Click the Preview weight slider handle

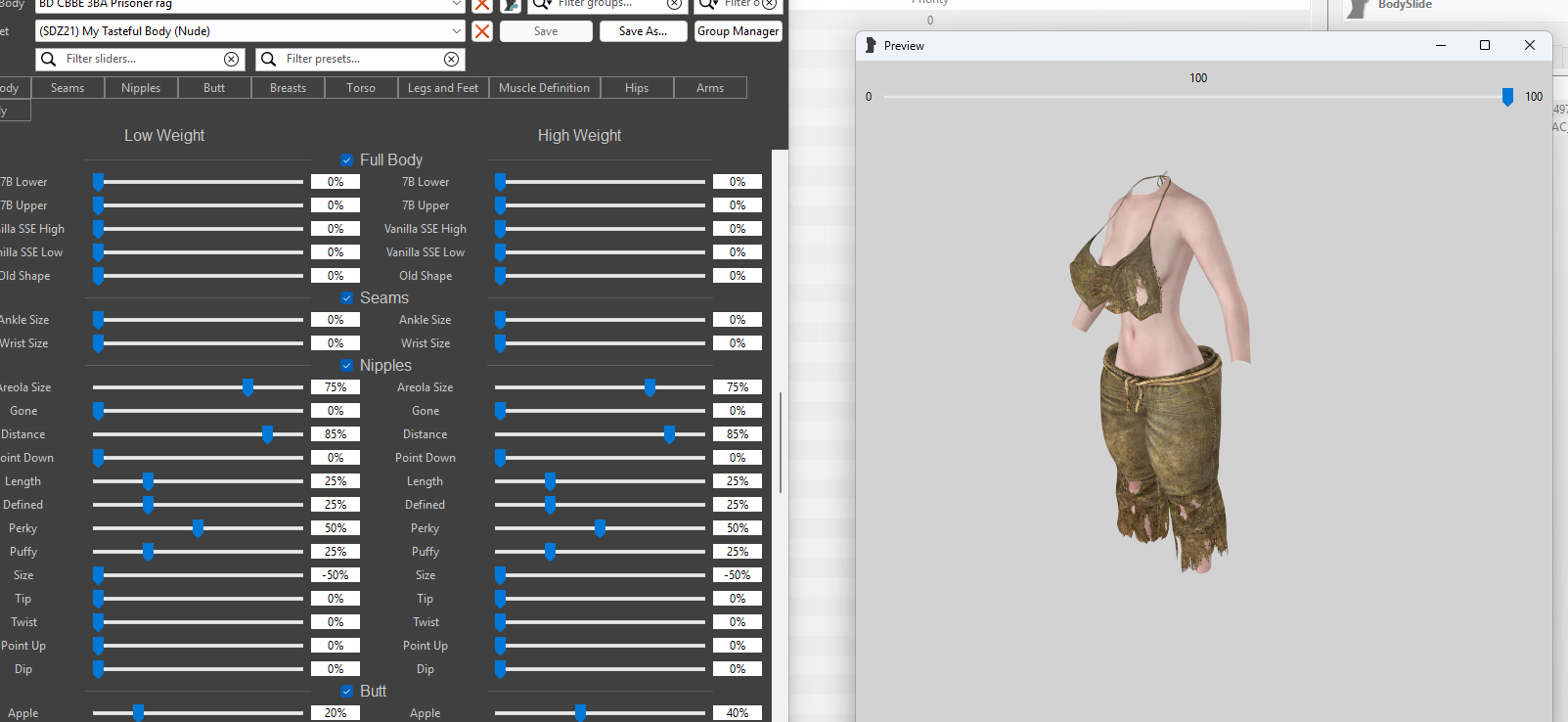[1507, 97]
